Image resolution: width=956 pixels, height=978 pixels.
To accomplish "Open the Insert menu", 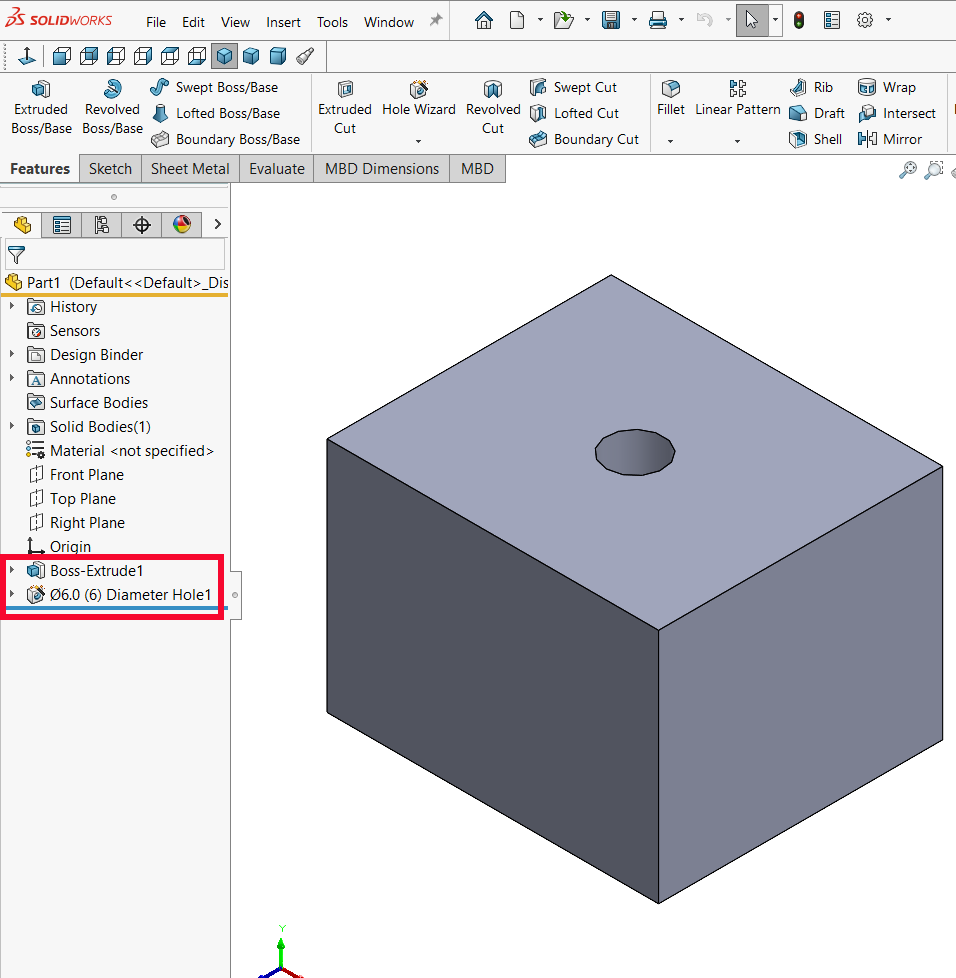I will [283, 22].
